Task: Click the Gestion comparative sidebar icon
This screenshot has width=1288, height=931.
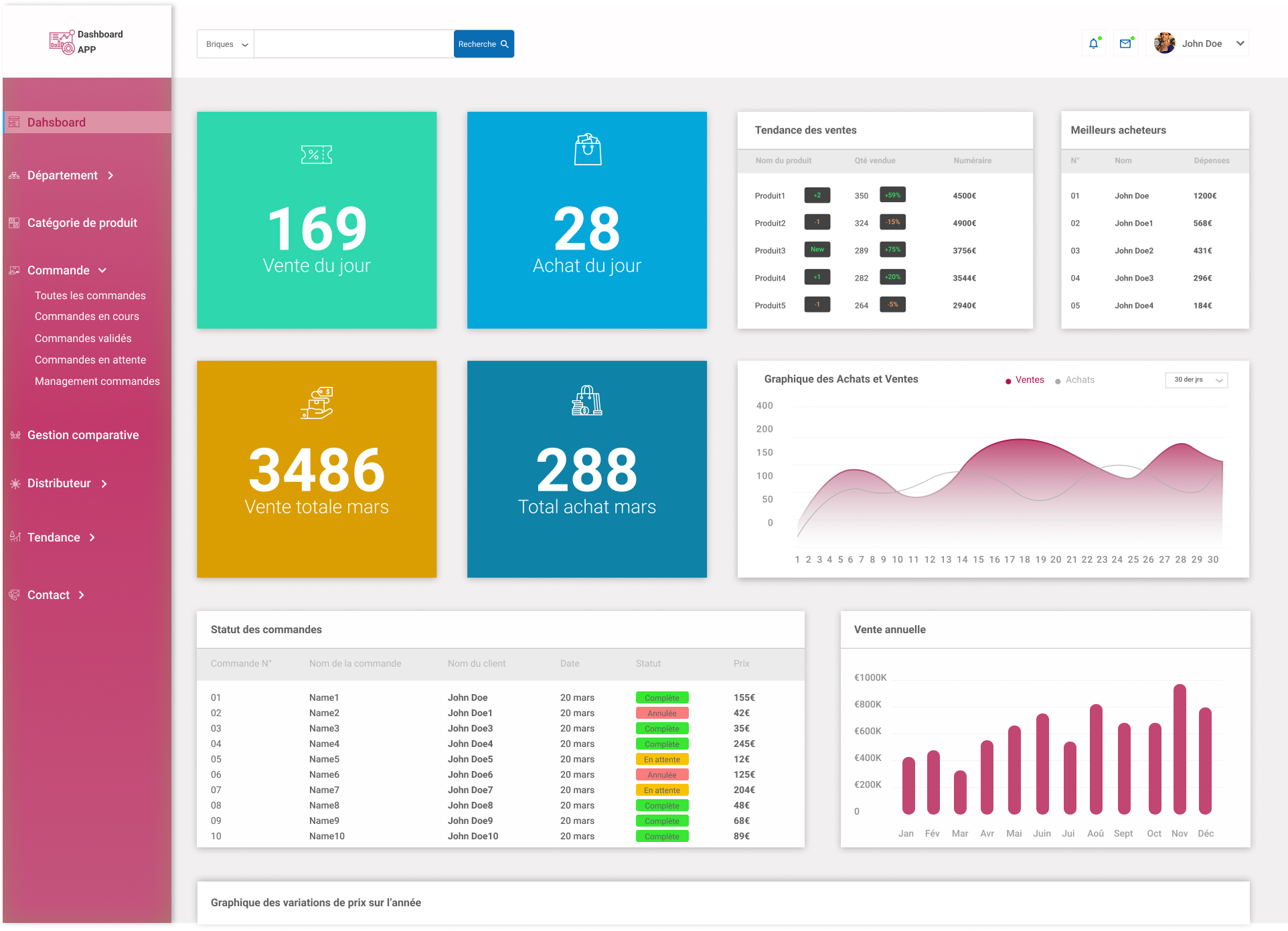Action: pyautogui.click(x=15, y=435)
